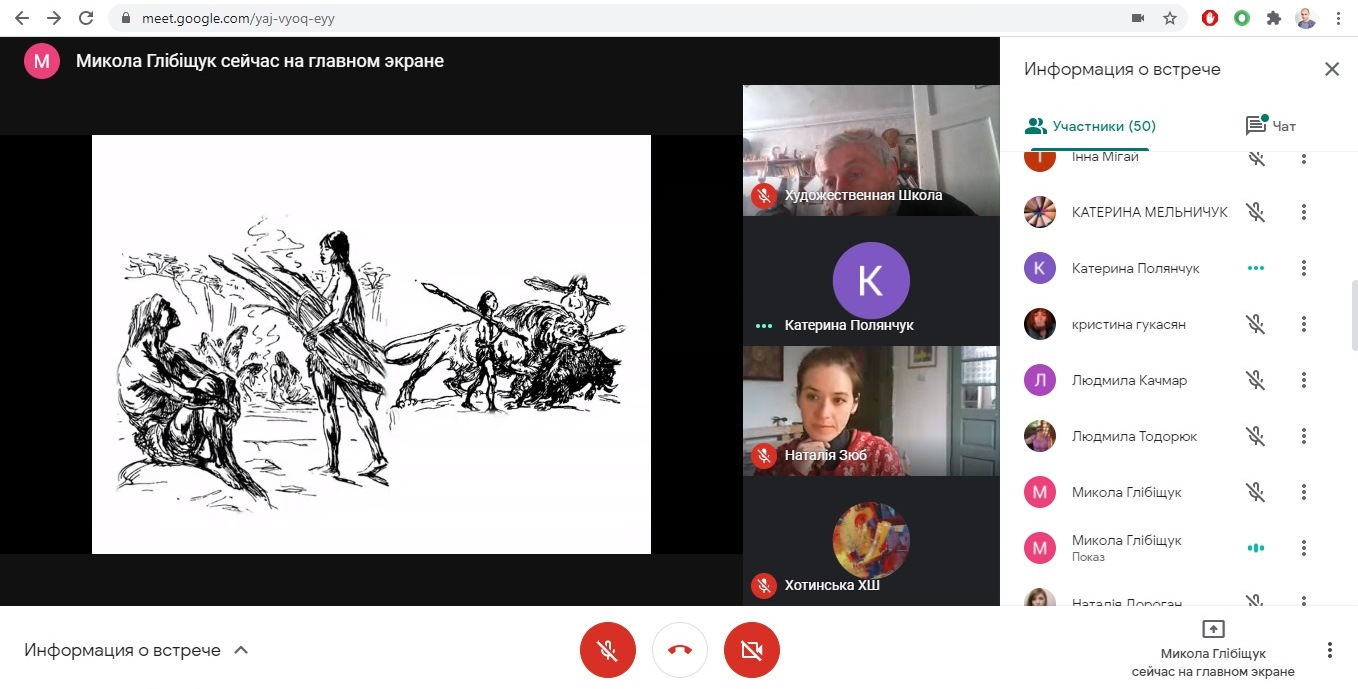This screenshot has height=689, width=1358.
Task: Select Художественная Школа video tile
Action: [x=871, y=150]
